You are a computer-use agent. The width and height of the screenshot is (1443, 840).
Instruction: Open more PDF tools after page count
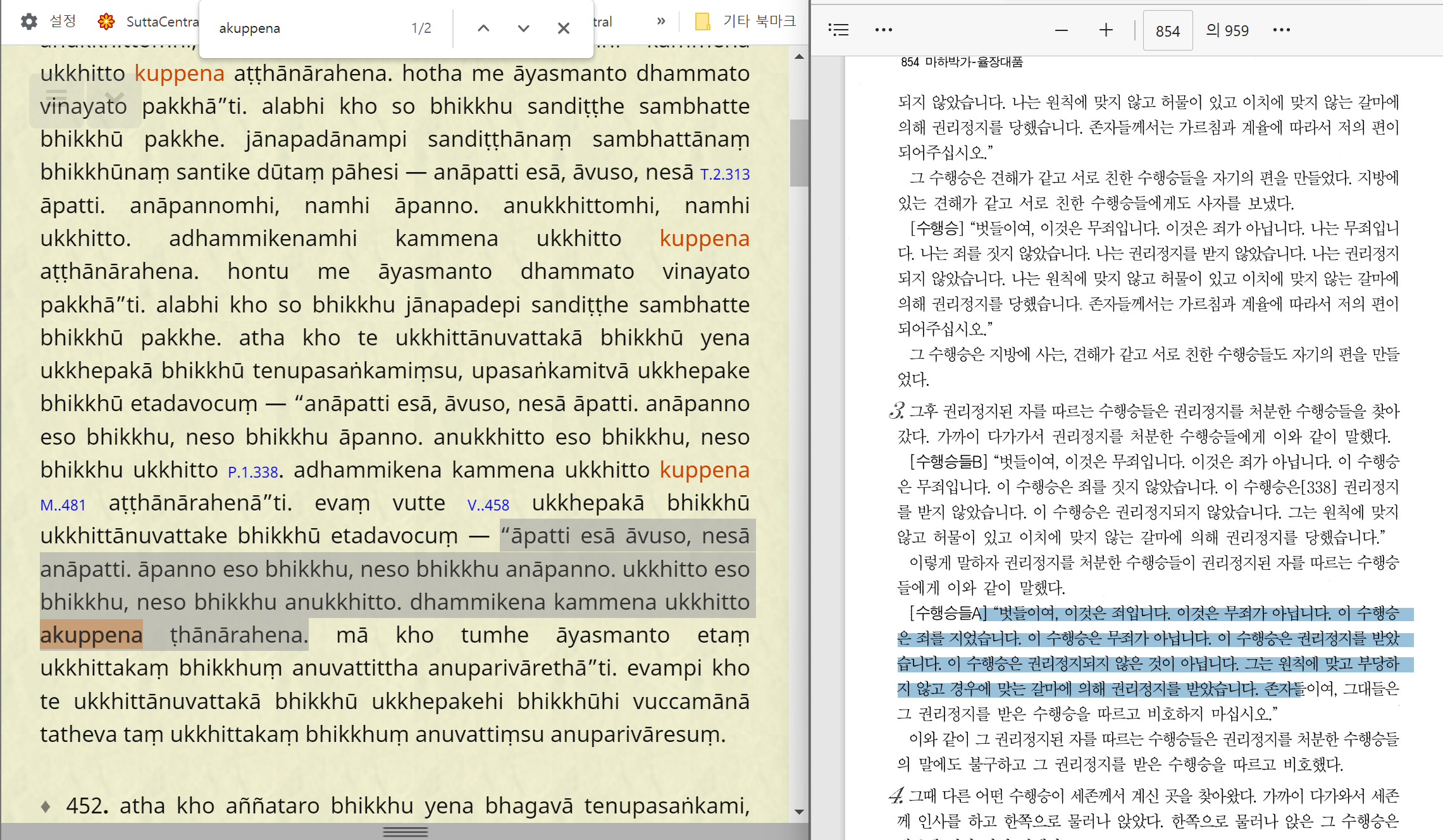pos(1281,30)
